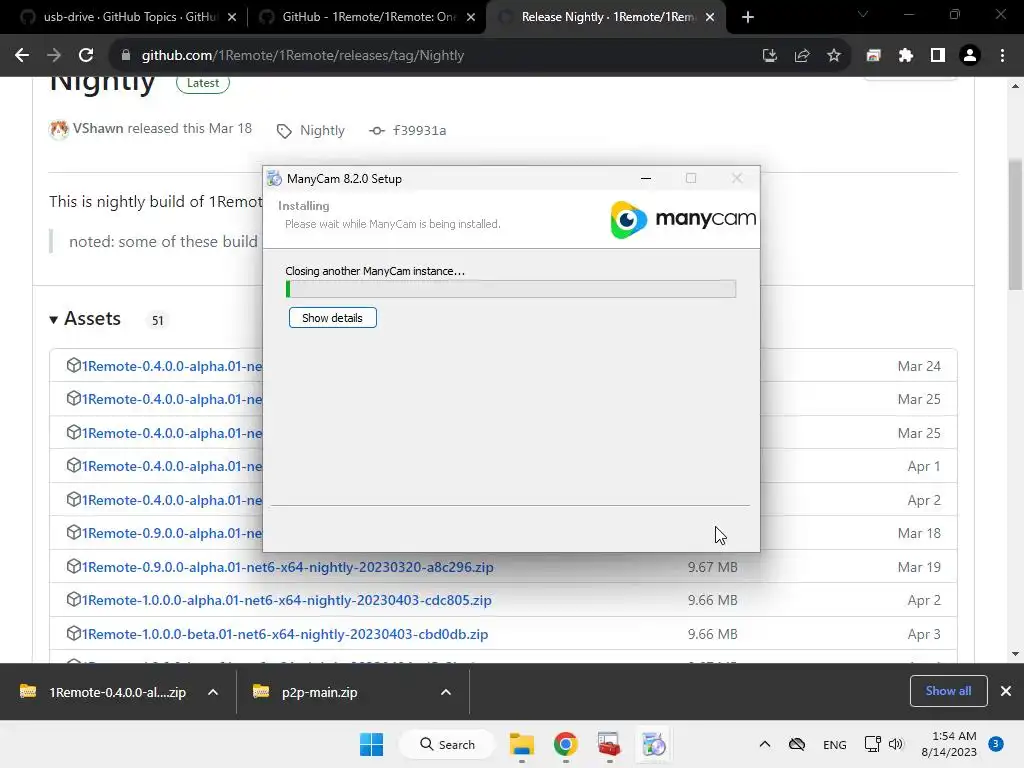The width and height of the screenshot is (1024, 768).
Task: Expand options for p2p-main.zip download
Action: (x=446, y=692)
